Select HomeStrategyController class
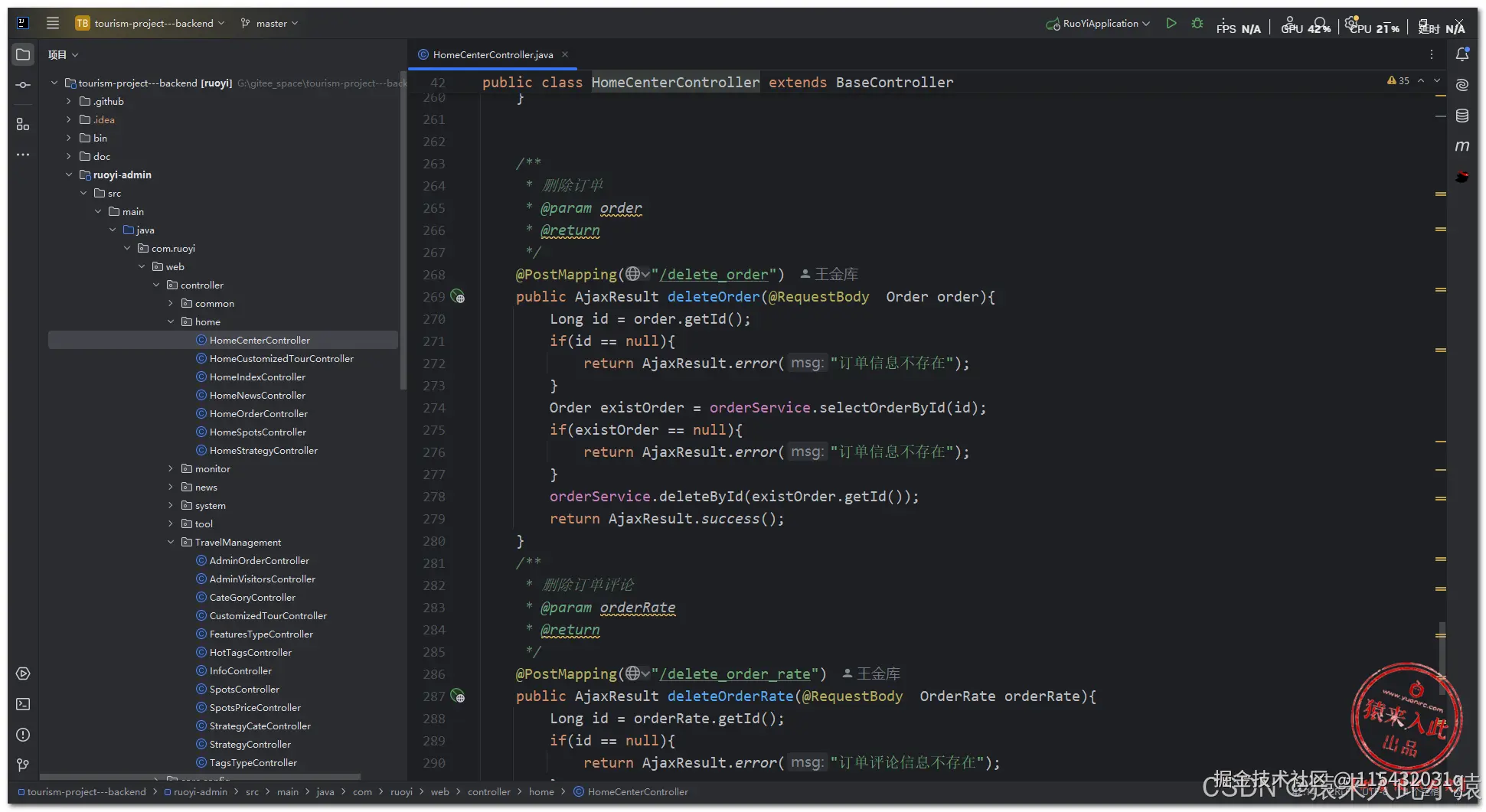This screenshot has height=812, width=1486. (263, 450)
